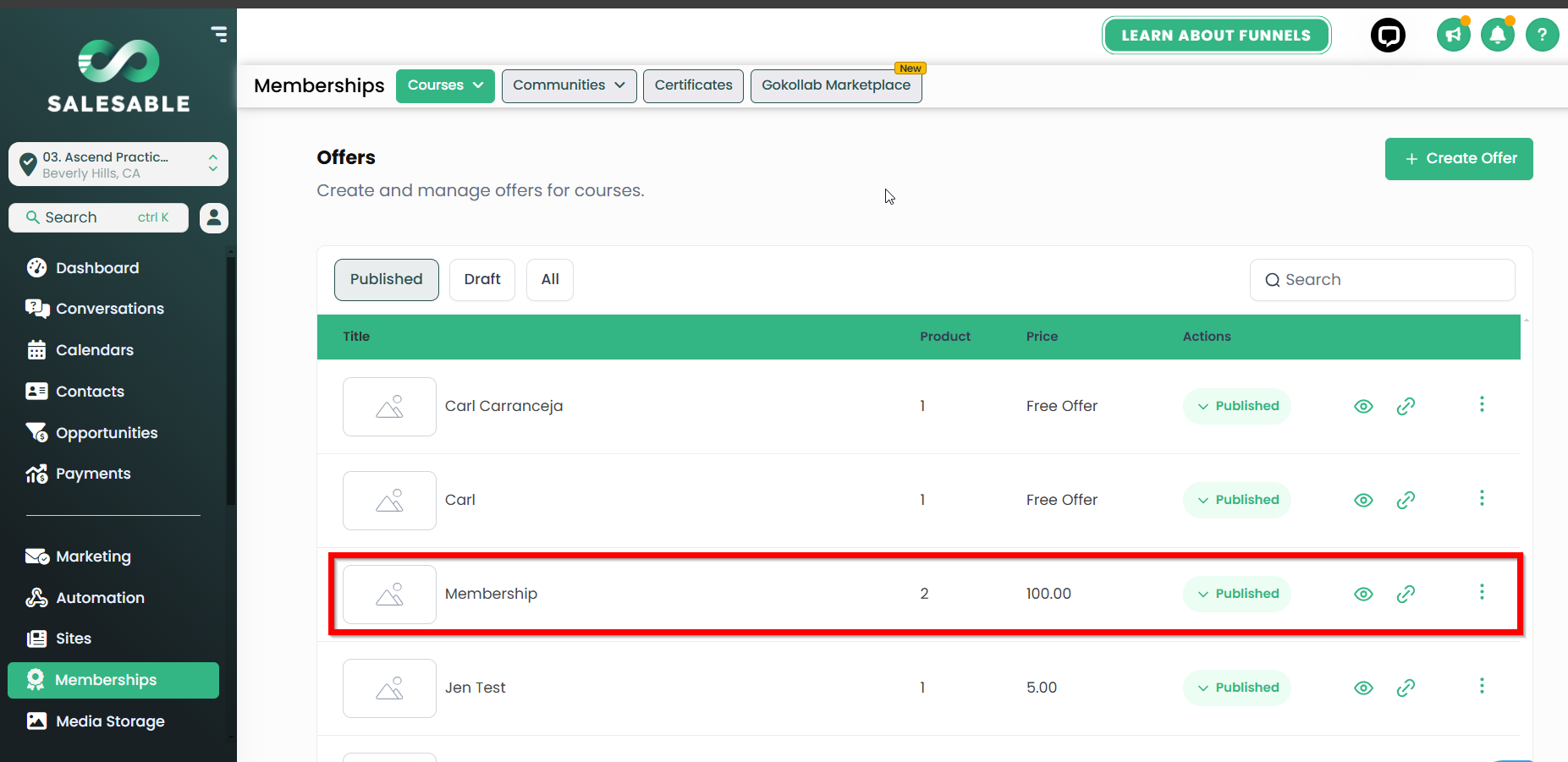Click the Create Offer button
Screen dimensions: 1568x762
(x=1459, y=159)
